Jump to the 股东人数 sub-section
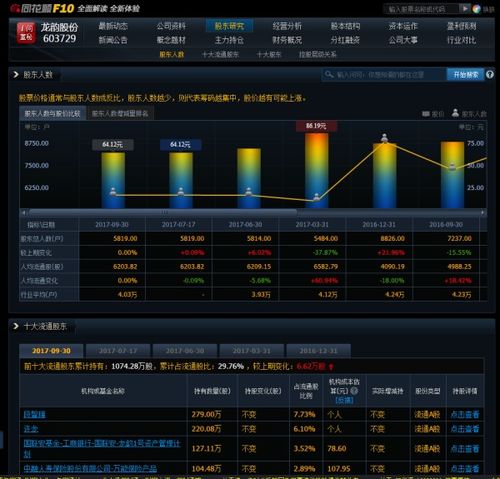The width and height of the screenshot is (500, 479). [172, 55]
